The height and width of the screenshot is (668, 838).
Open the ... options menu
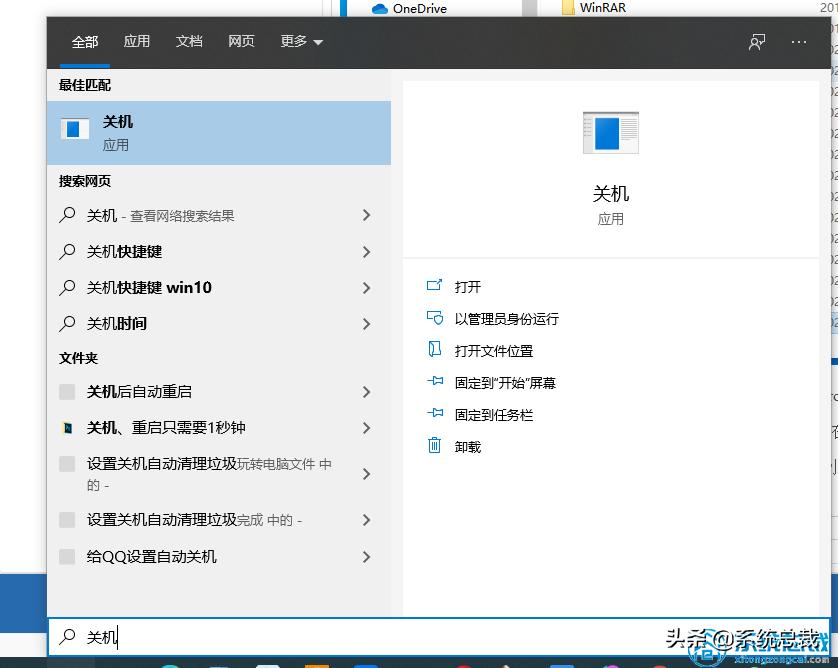799,42
